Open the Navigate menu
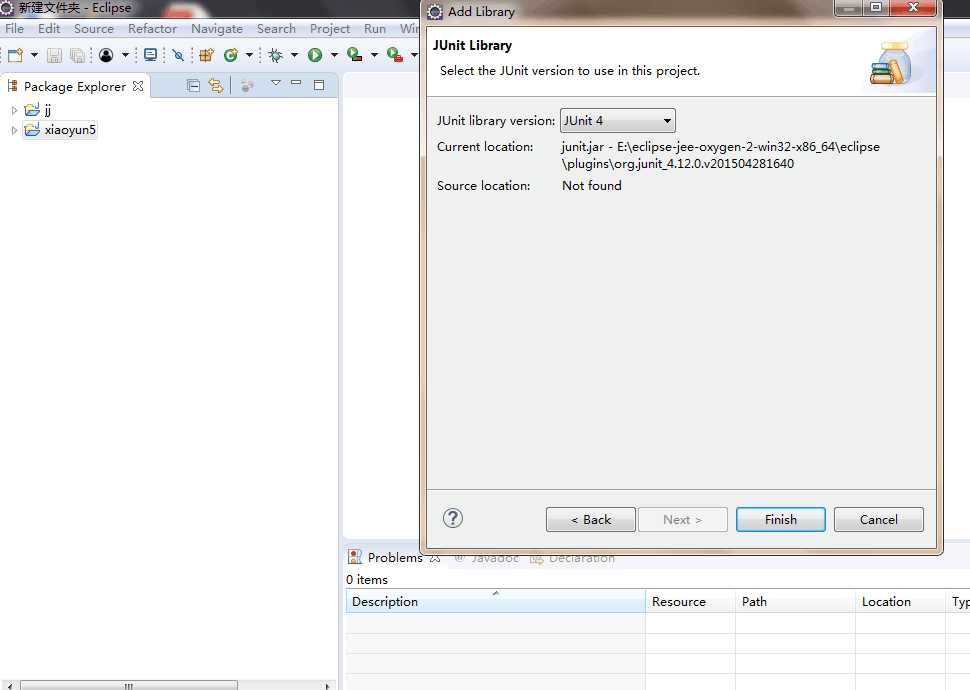The height and width of the screenshot is (690, 970). click(217, 28)
